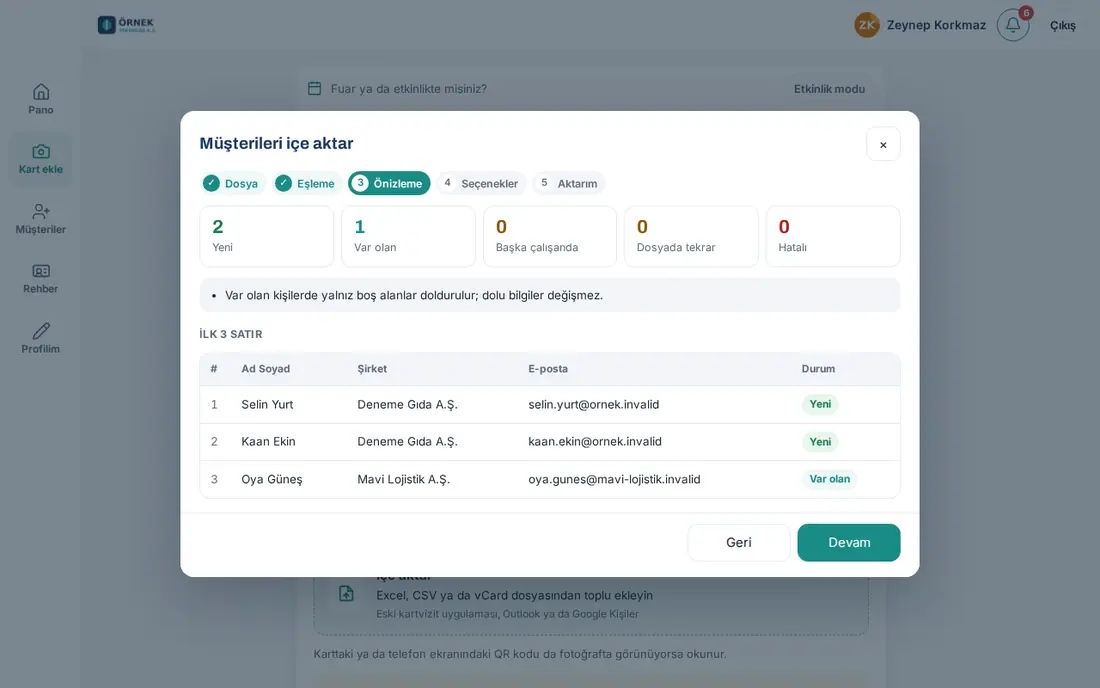This screenshot has width=1100, height=688.
Task: Click the Var olan count card
Action: coord(408,236)
